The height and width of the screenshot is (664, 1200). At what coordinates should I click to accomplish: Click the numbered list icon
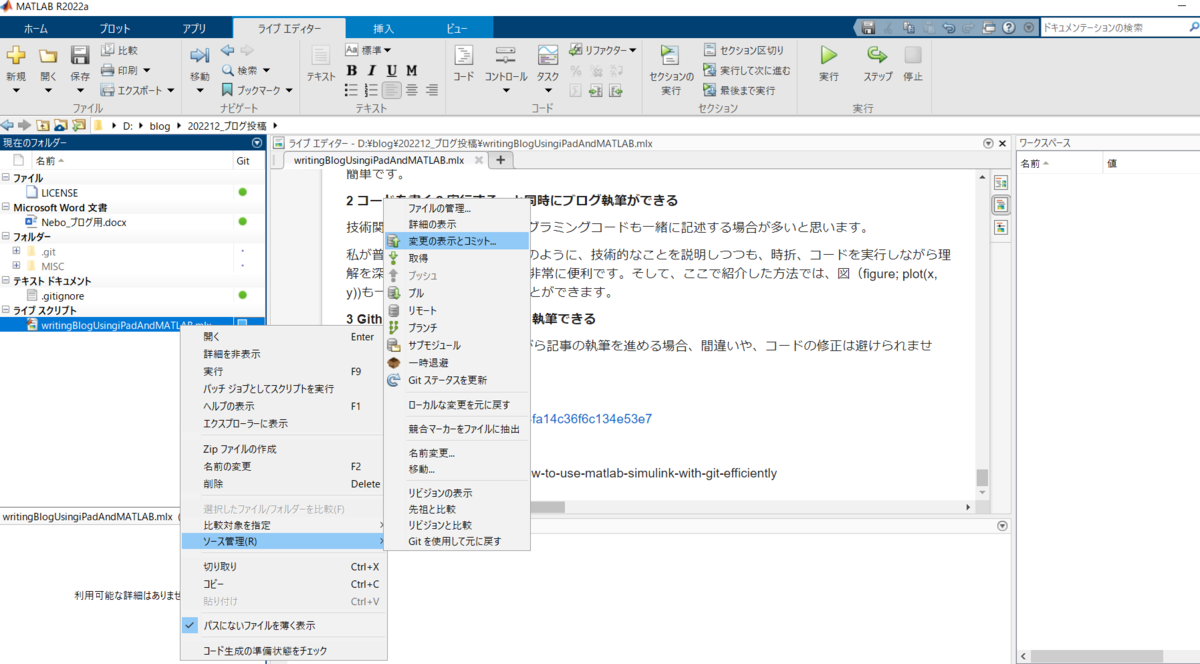point(372,90)
